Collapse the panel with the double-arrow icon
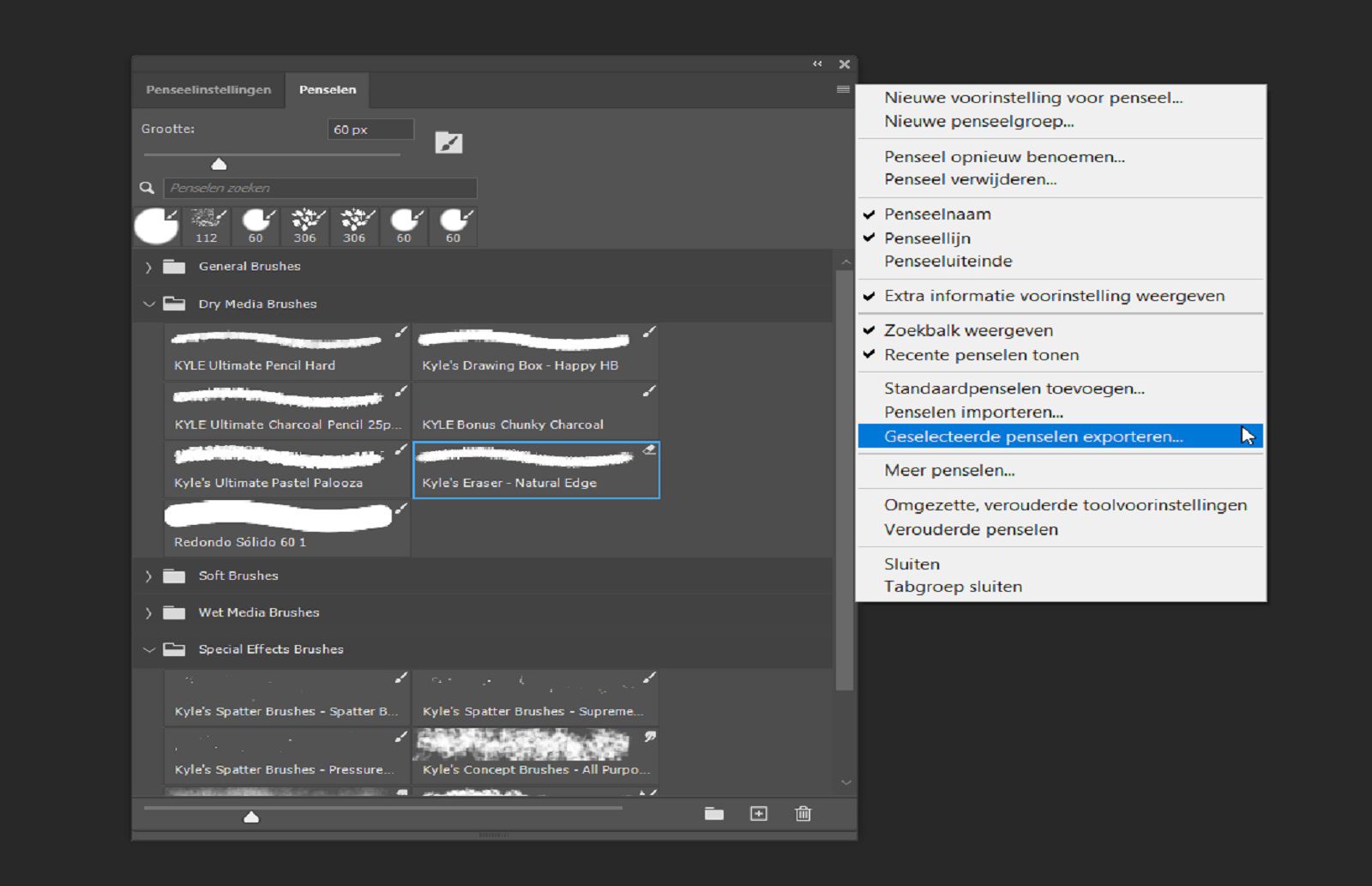This screenshot has width=1372, height=886. [815, 63]
